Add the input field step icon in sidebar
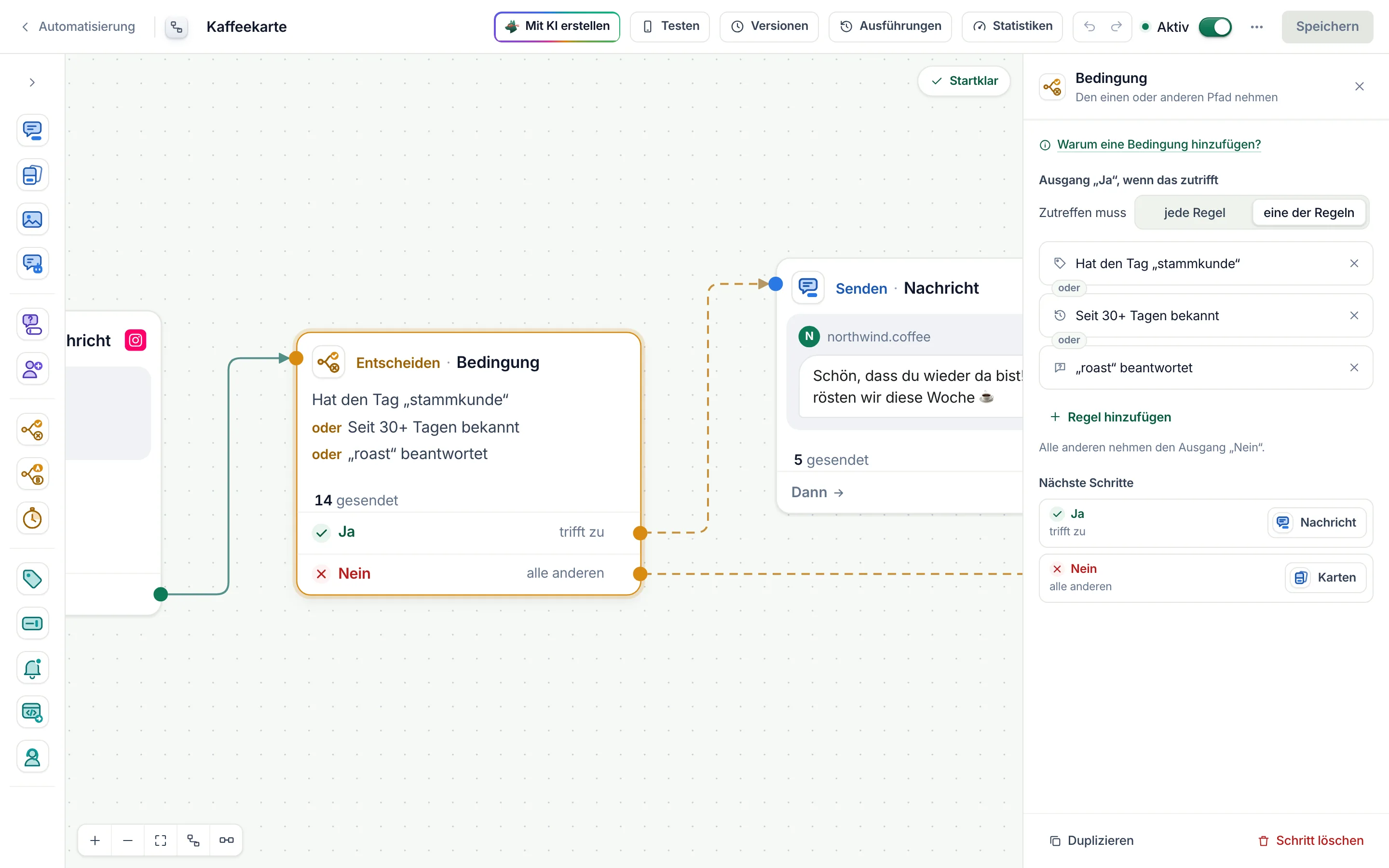 (x=32, y=624)
